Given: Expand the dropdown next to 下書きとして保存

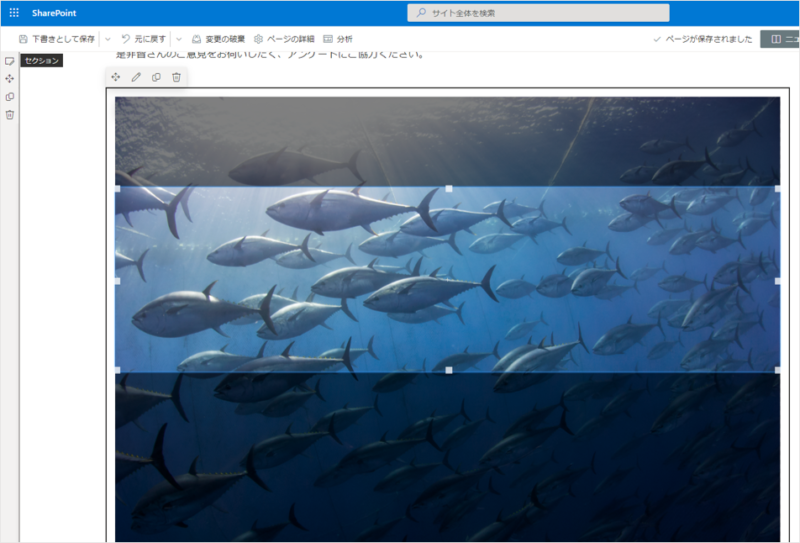Looking at the screenshot, I should coord(107,39).
